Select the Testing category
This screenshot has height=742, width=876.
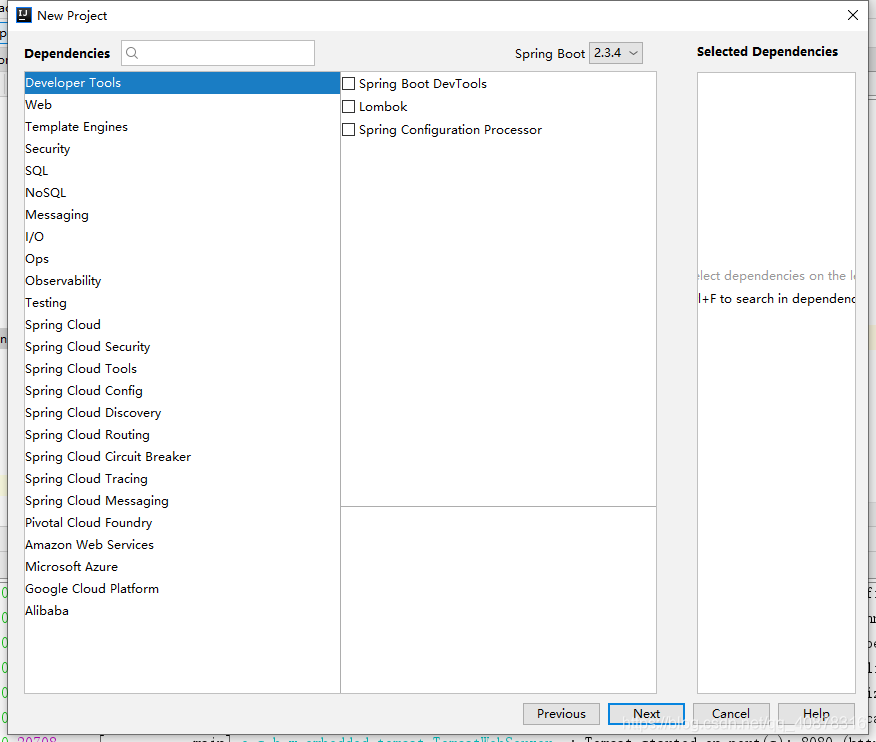click(182, 302)
